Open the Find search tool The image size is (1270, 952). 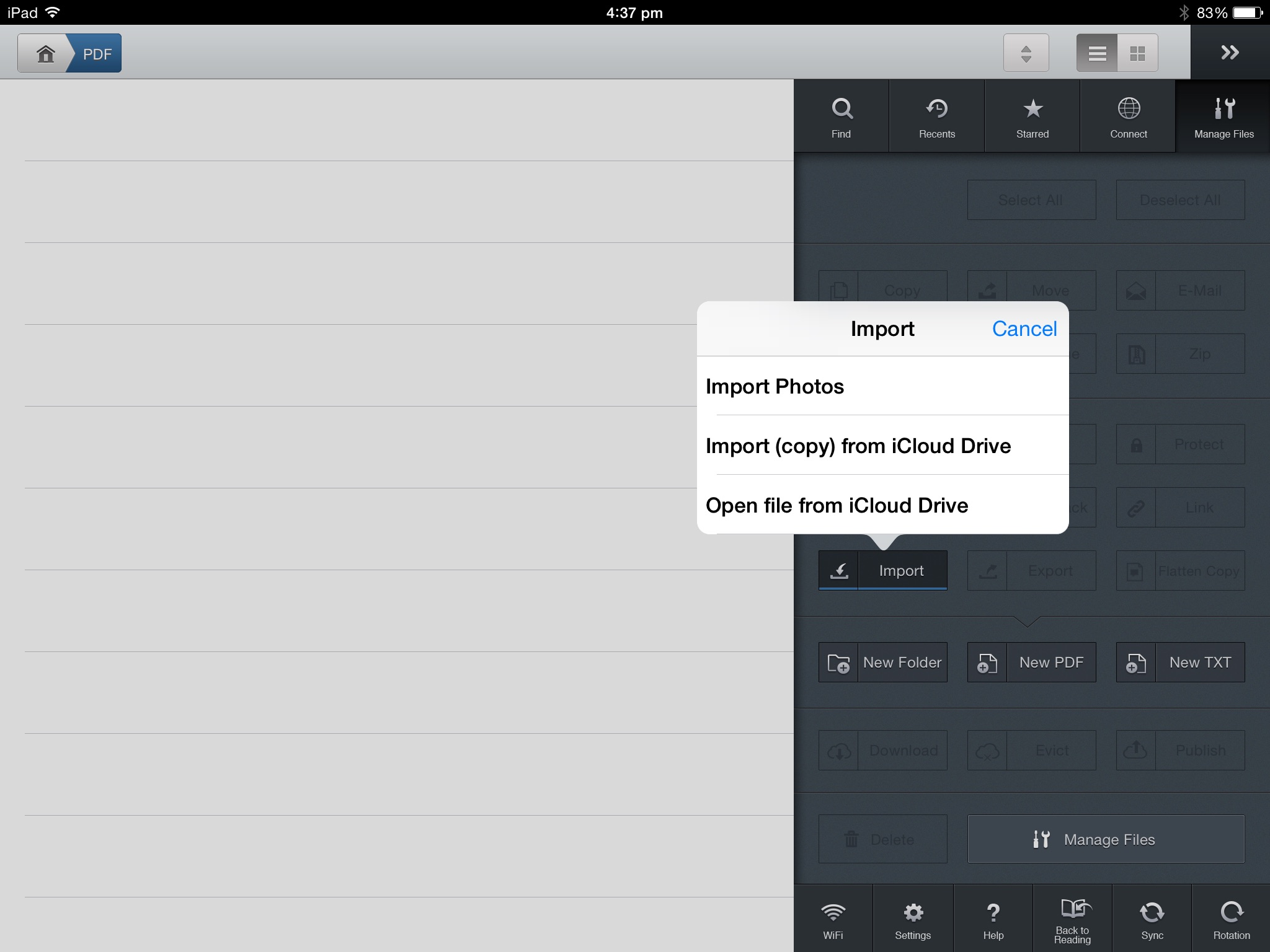[x=841, y=117]
